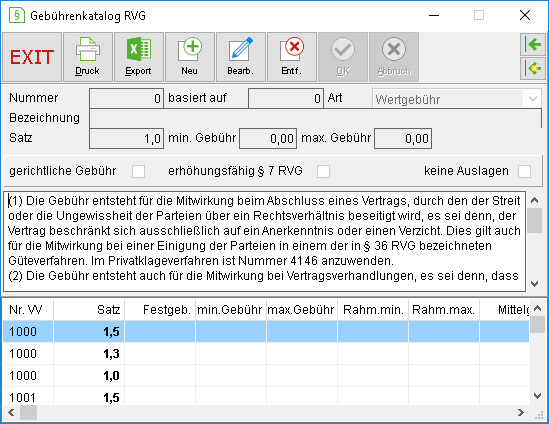Open the Art dropdown showing Wertgebühr
Viewport: 550px width, 424px height.
pyautogui.click(x=457, y=99)
